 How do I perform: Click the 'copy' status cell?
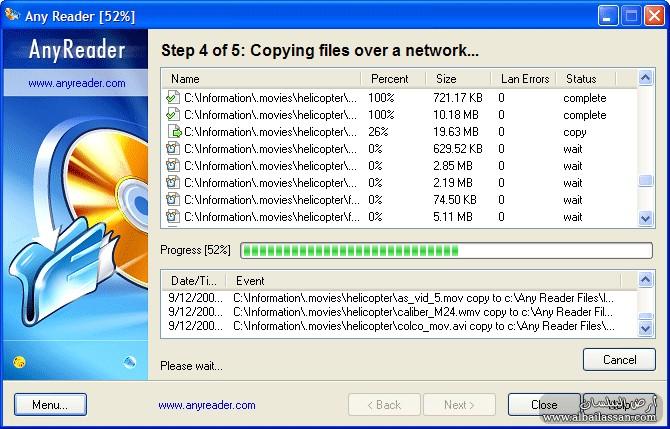(x=575, y=132)
